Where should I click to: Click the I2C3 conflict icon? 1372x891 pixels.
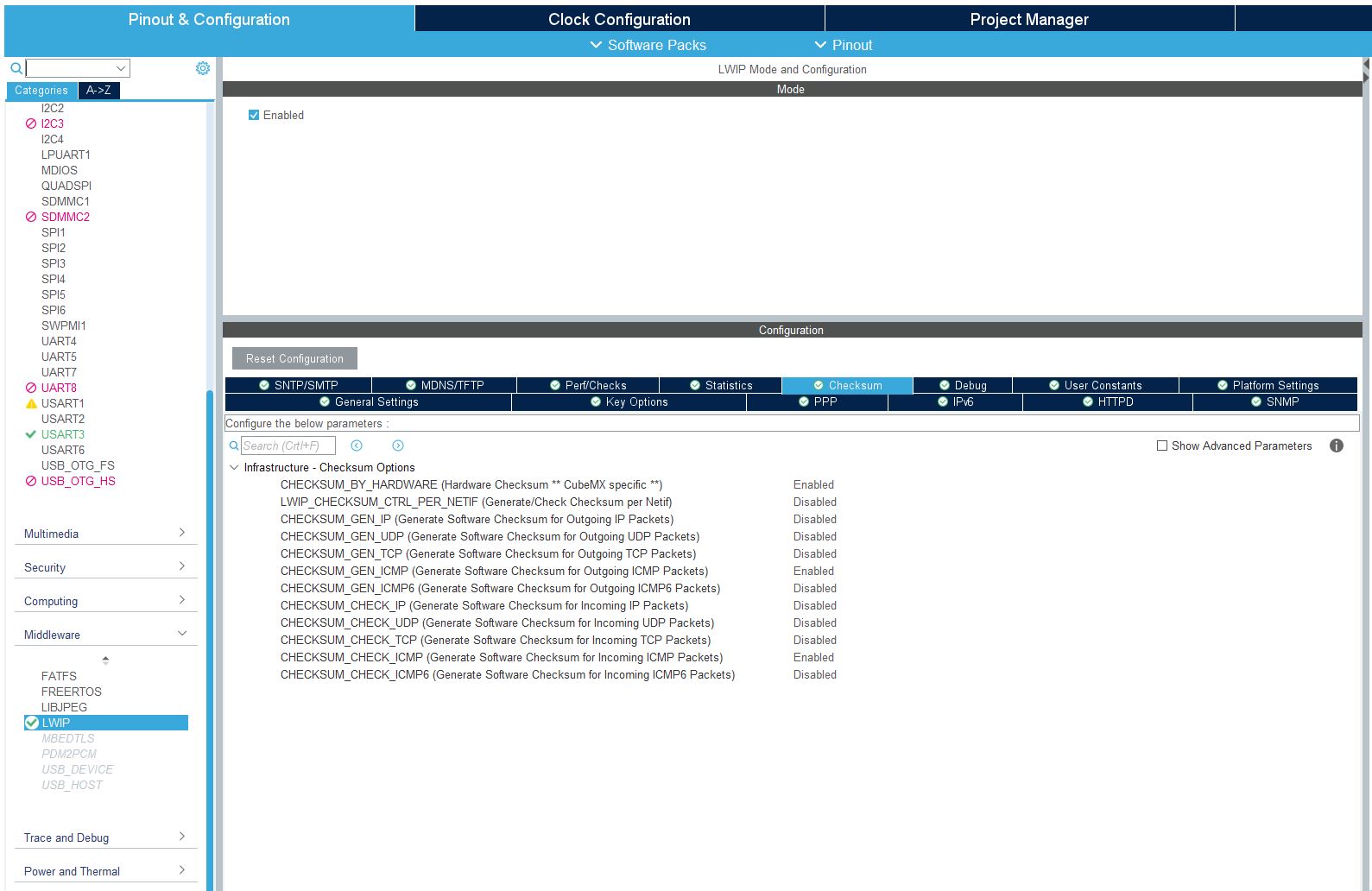click(x=31, y=123)
